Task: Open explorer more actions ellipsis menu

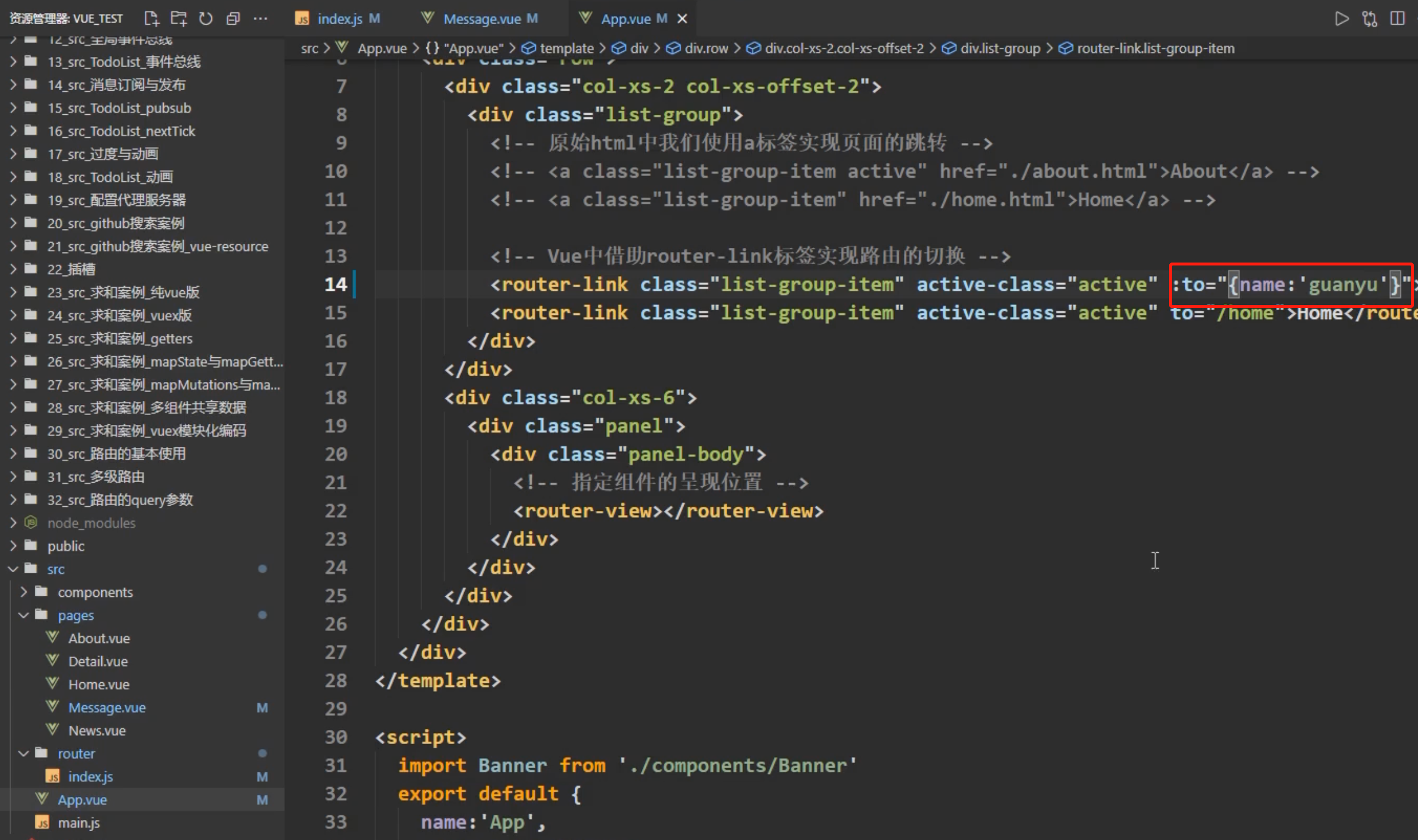Action: coord(260,18)
